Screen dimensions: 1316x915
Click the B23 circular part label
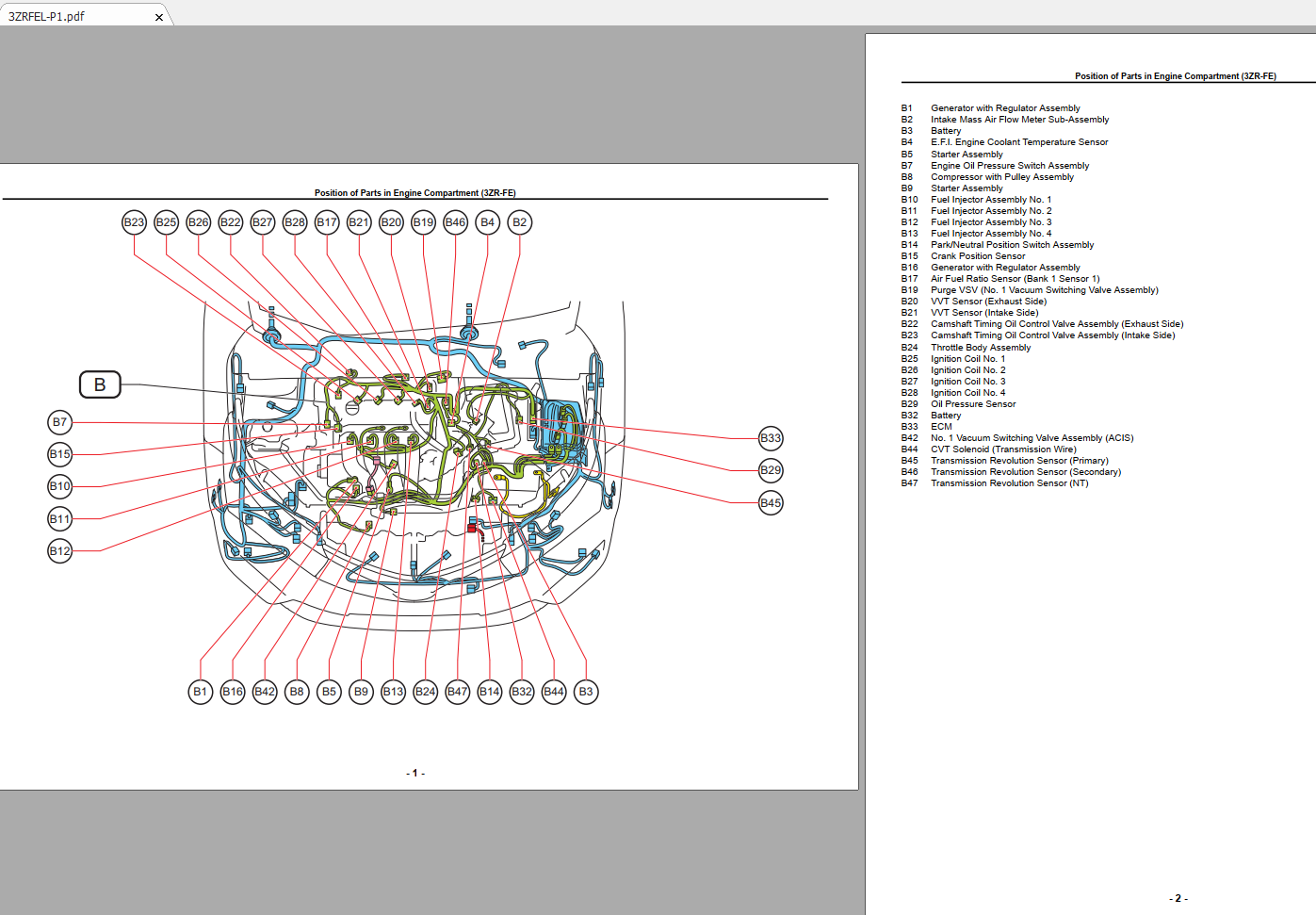tap(134, 222)
